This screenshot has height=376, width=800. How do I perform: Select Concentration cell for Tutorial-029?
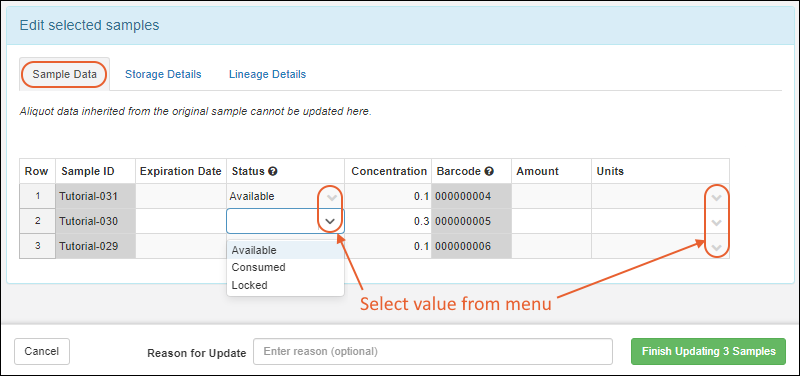(x=388, y=246)
